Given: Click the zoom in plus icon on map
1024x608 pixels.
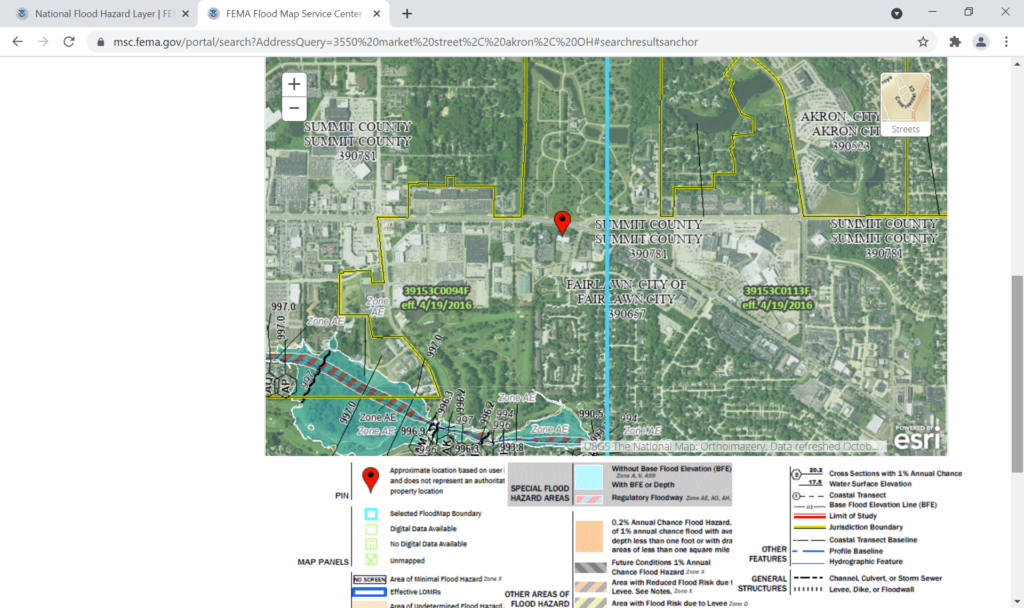Looking at the screenshot, I should 293,84.
